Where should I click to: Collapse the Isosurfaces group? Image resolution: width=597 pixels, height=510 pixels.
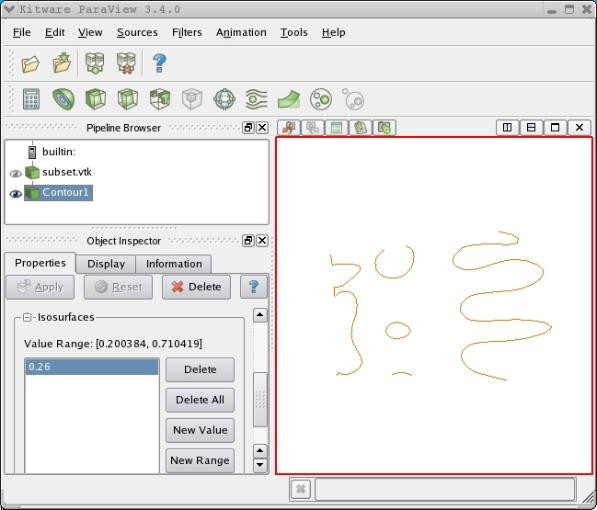coord(27,317)
